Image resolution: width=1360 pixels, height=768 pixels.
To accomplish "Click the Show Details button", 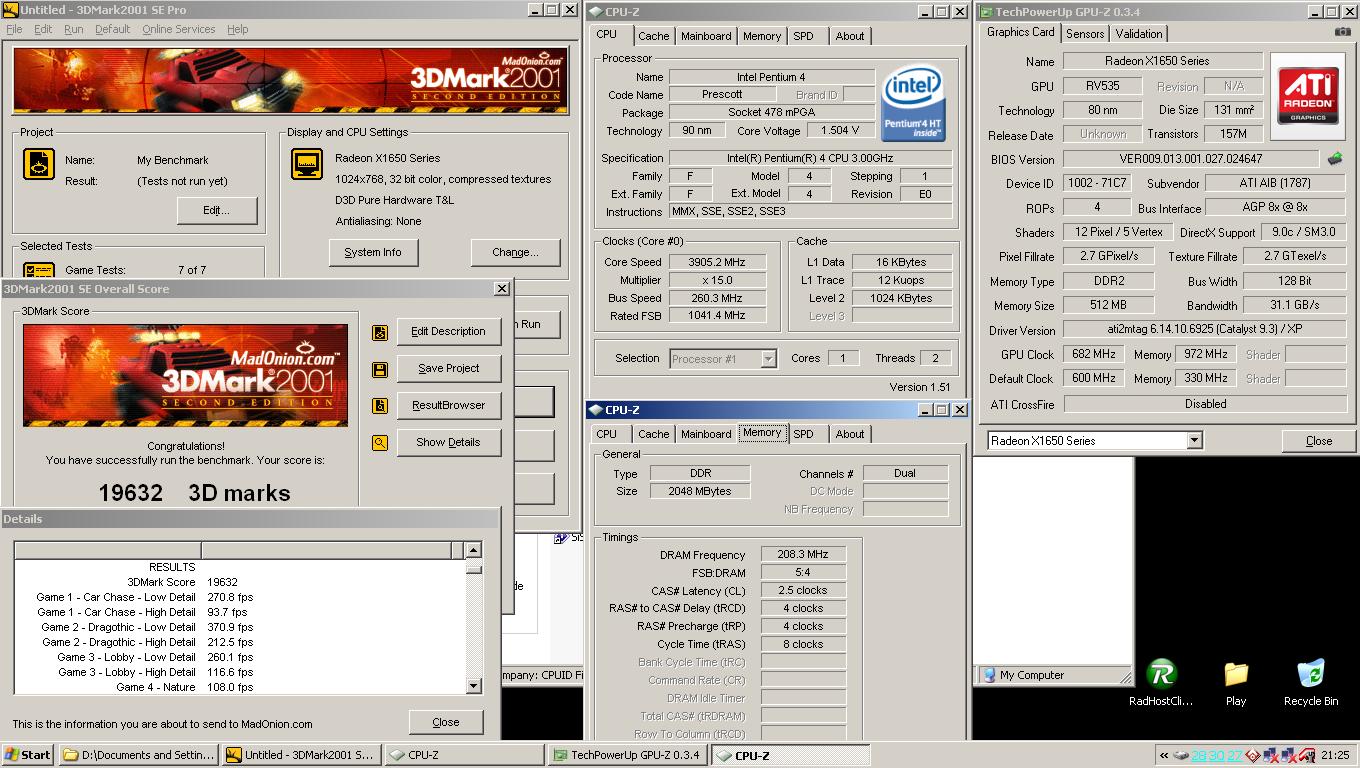I will [x=449, y=443].
